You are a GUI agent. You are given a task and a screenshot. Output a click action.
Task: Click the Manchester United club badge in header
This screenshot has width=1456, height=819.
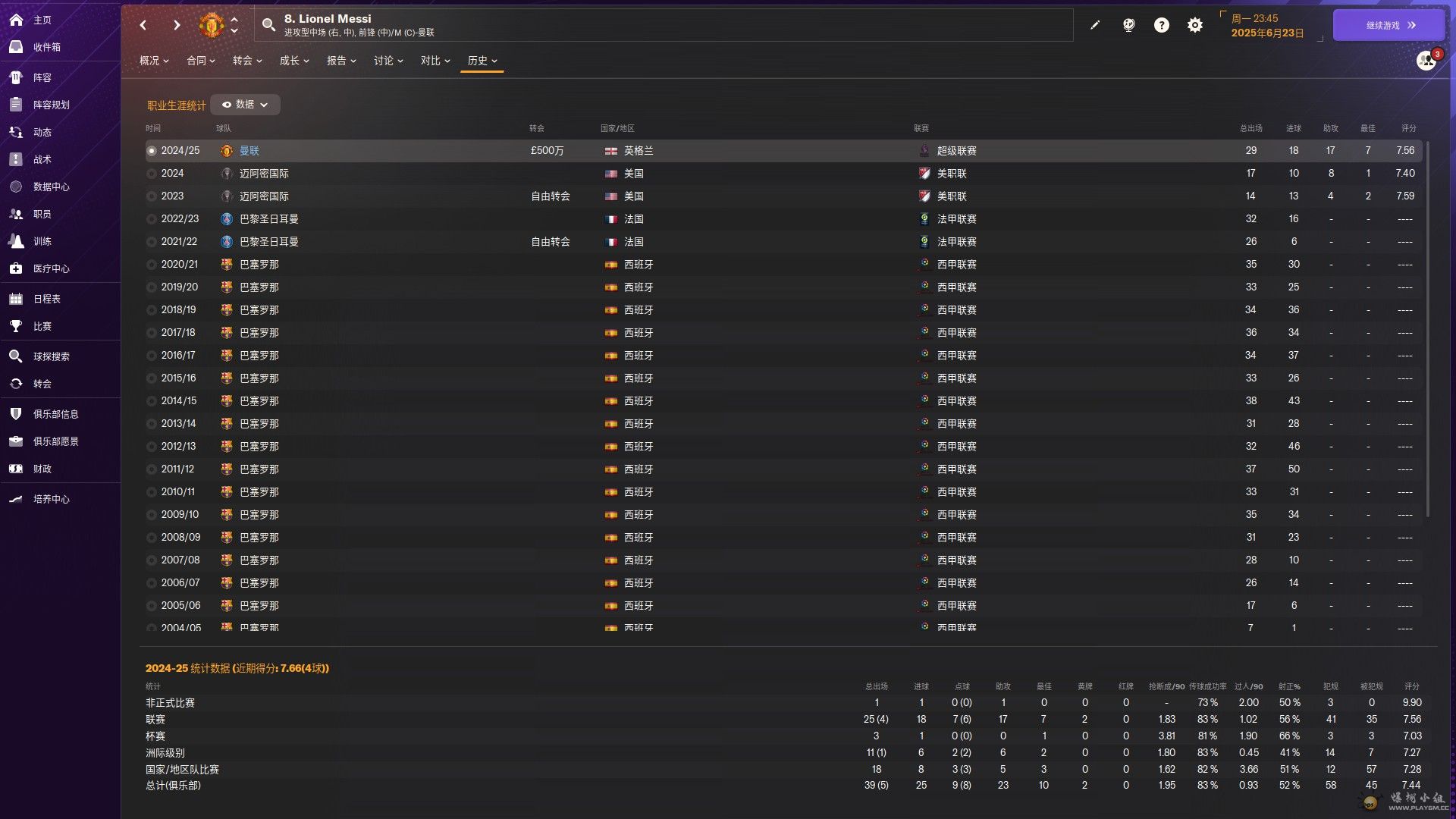(x=211, y=25)
